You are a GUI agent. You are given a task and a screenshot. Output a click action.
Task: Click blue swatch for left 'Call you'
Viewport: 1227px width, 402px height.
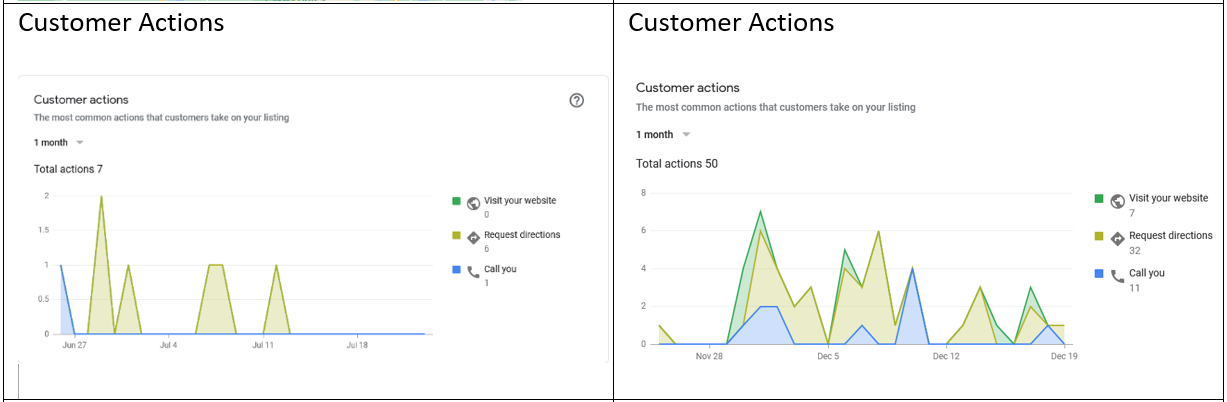coord(456,269)
